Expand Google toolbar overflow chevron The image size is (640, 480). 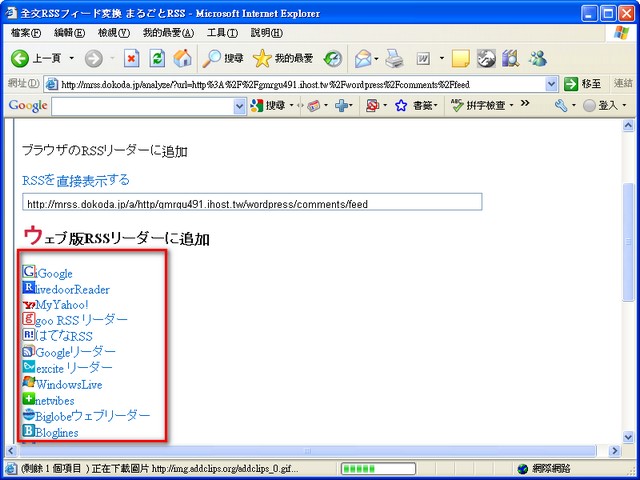coord(525,103)
